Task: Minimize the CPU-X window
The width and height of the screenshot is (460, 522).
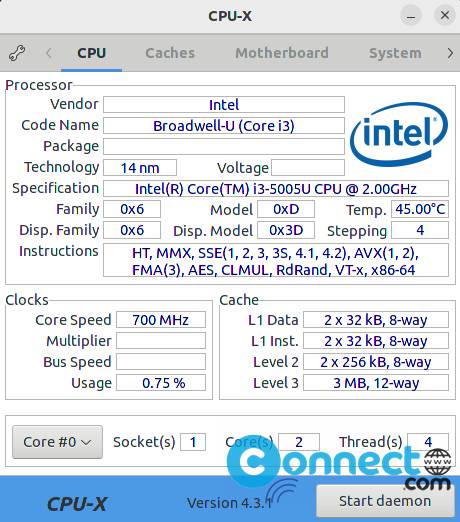Action: point(411,15)
